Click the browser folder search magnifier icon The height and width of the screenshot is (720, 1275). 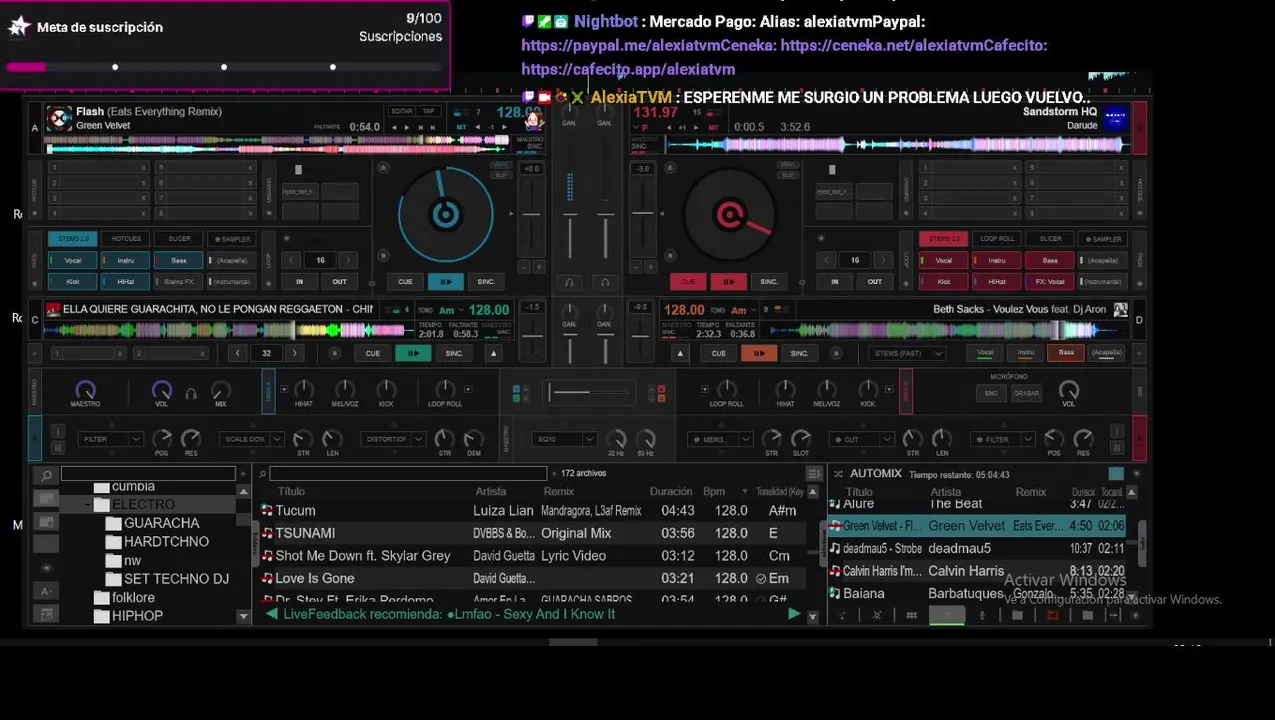[x=46, y=475]
